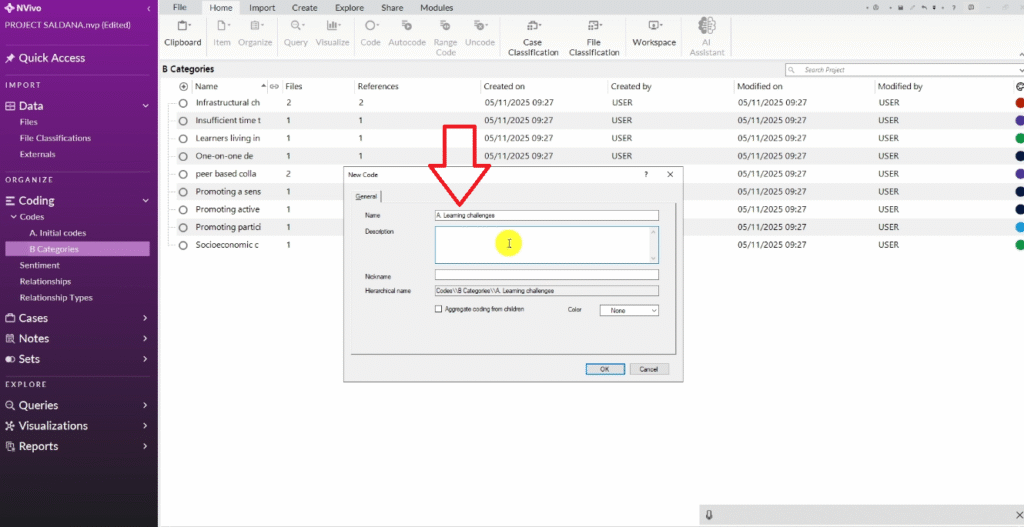
Task: Click into the Nickname text field
Action: [x=546, y=275]
